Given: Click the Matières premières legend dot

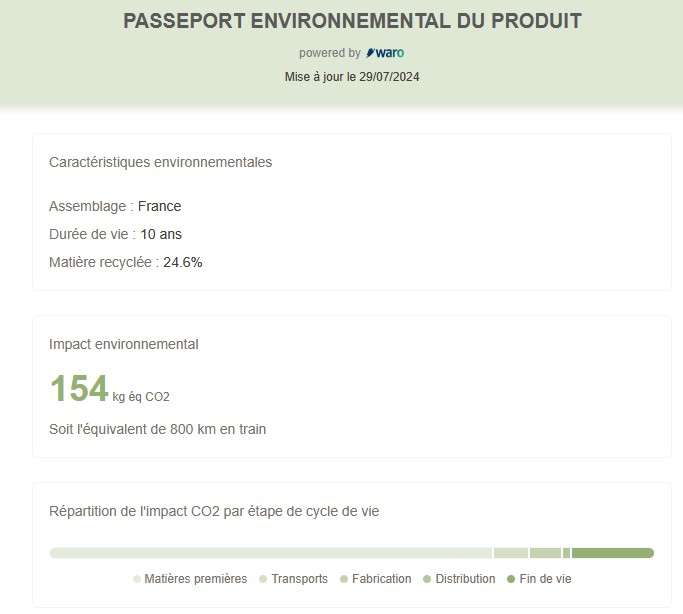Looking at the screenshot, I should tap(137, 579).
